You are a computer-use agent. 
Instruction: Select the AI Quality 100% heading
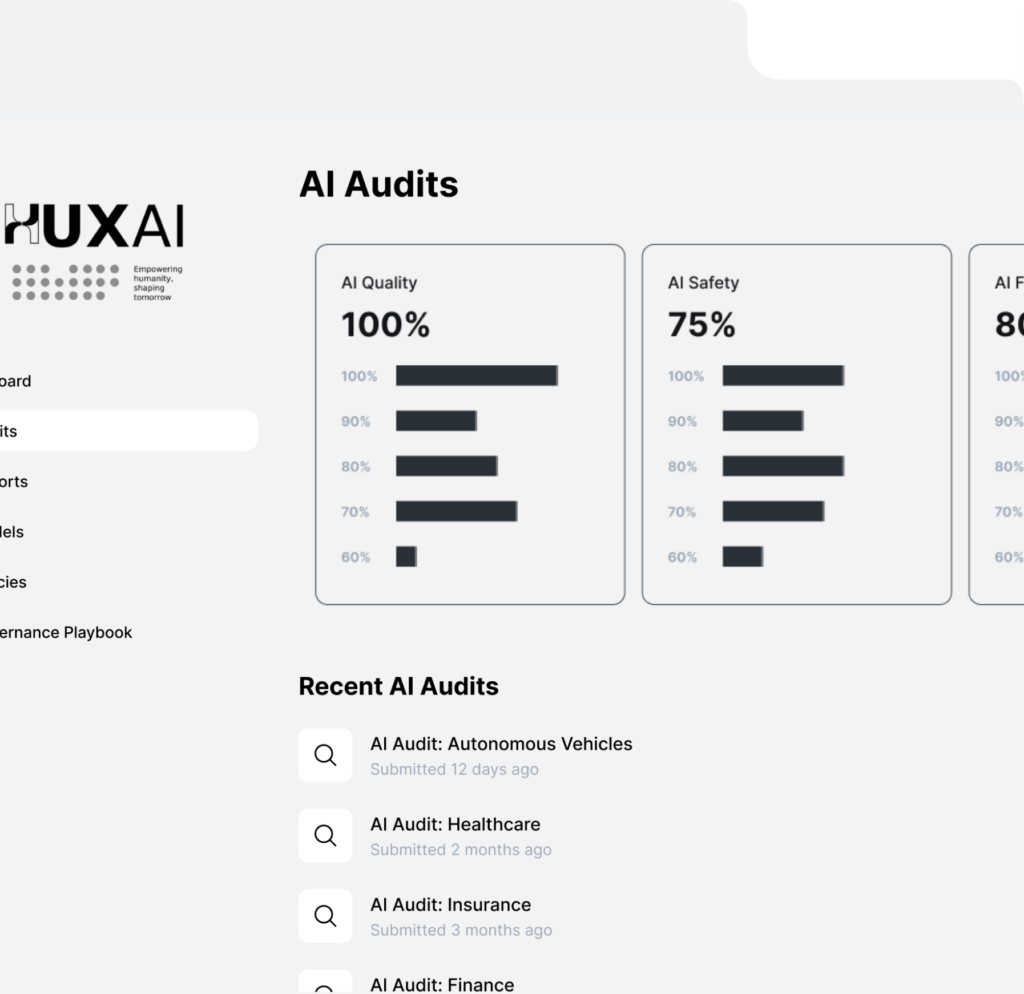pos(386,325)
